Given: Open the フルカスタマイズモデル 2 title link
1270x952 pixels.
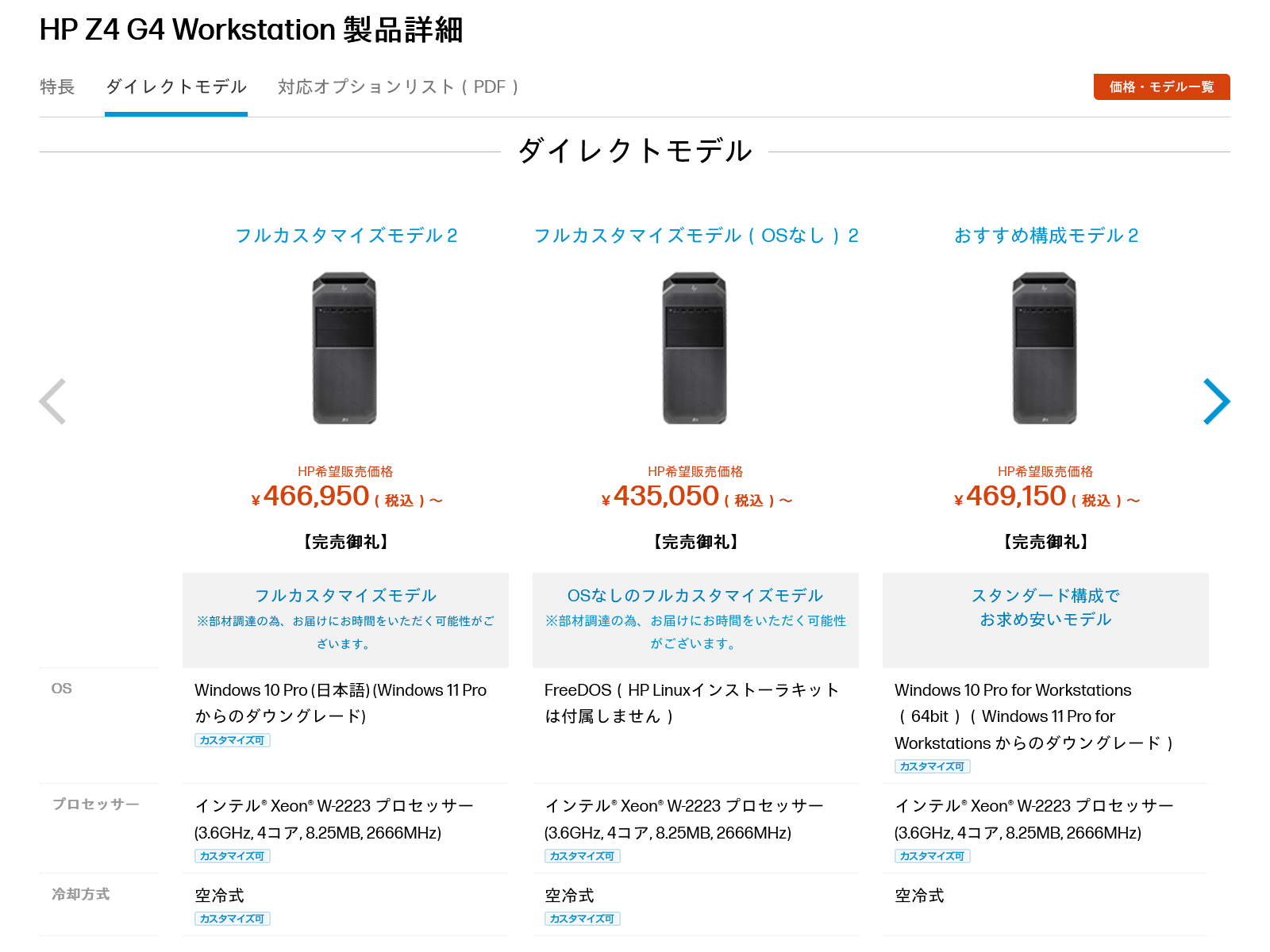Looking at the screenshot, I should pos(346,236).
